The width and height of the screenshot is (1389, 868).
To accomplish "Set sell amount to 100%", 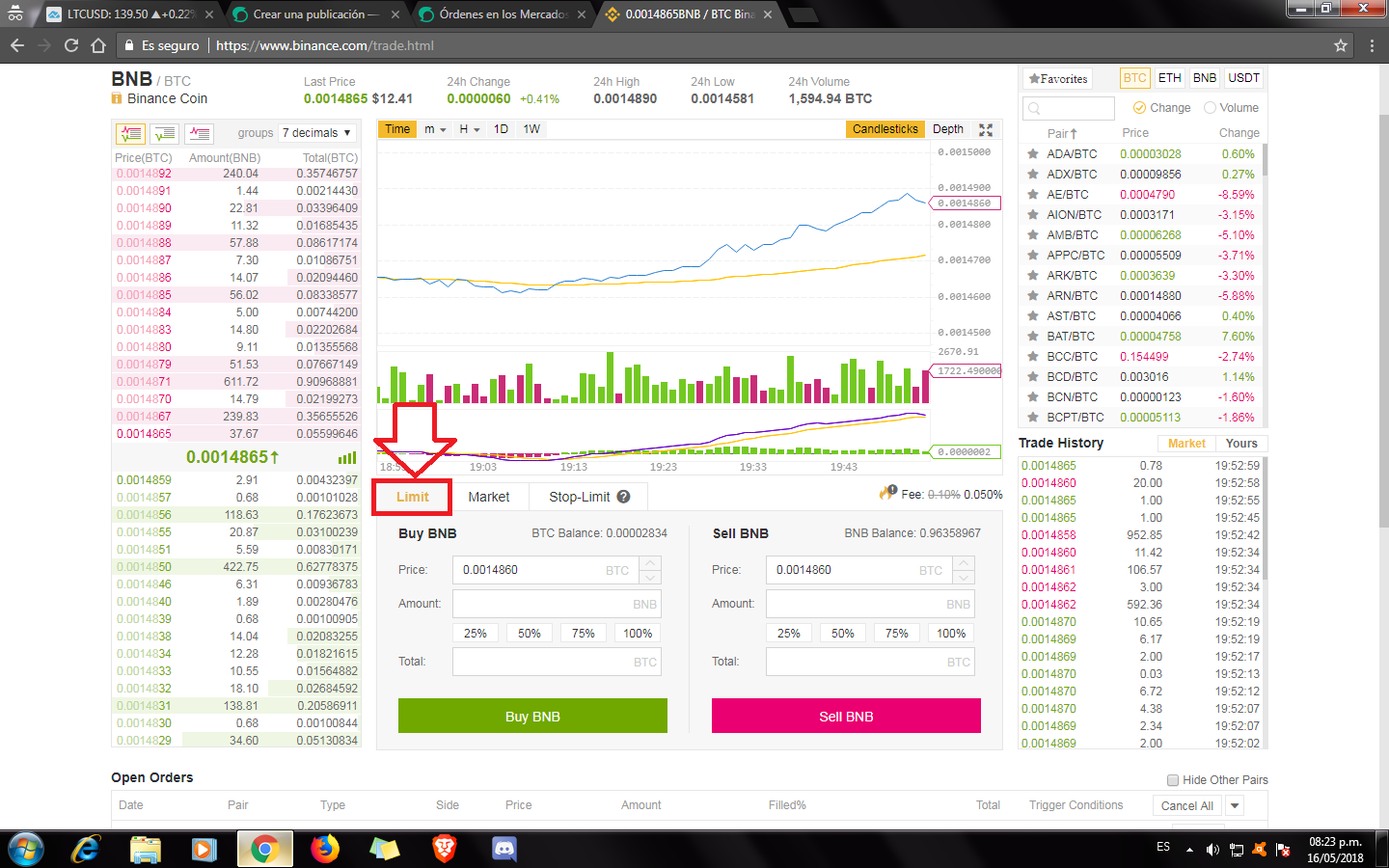I will coord(951,634).
